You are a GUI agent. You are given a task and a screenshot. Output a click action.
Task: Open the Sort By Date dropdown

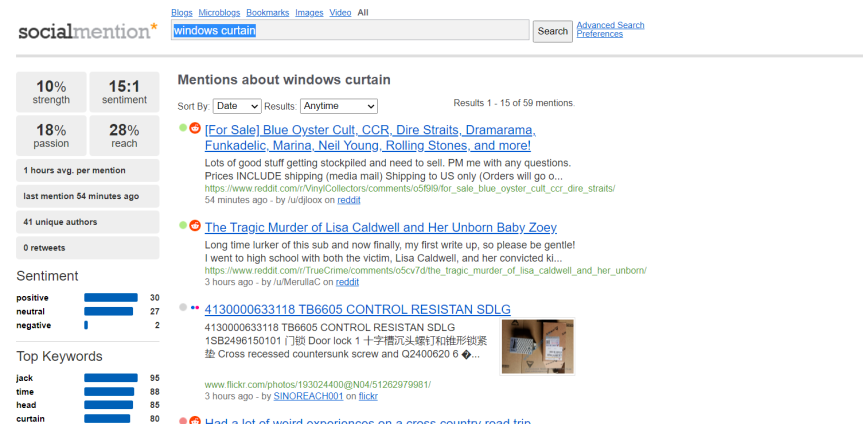[x=237, y=106]
